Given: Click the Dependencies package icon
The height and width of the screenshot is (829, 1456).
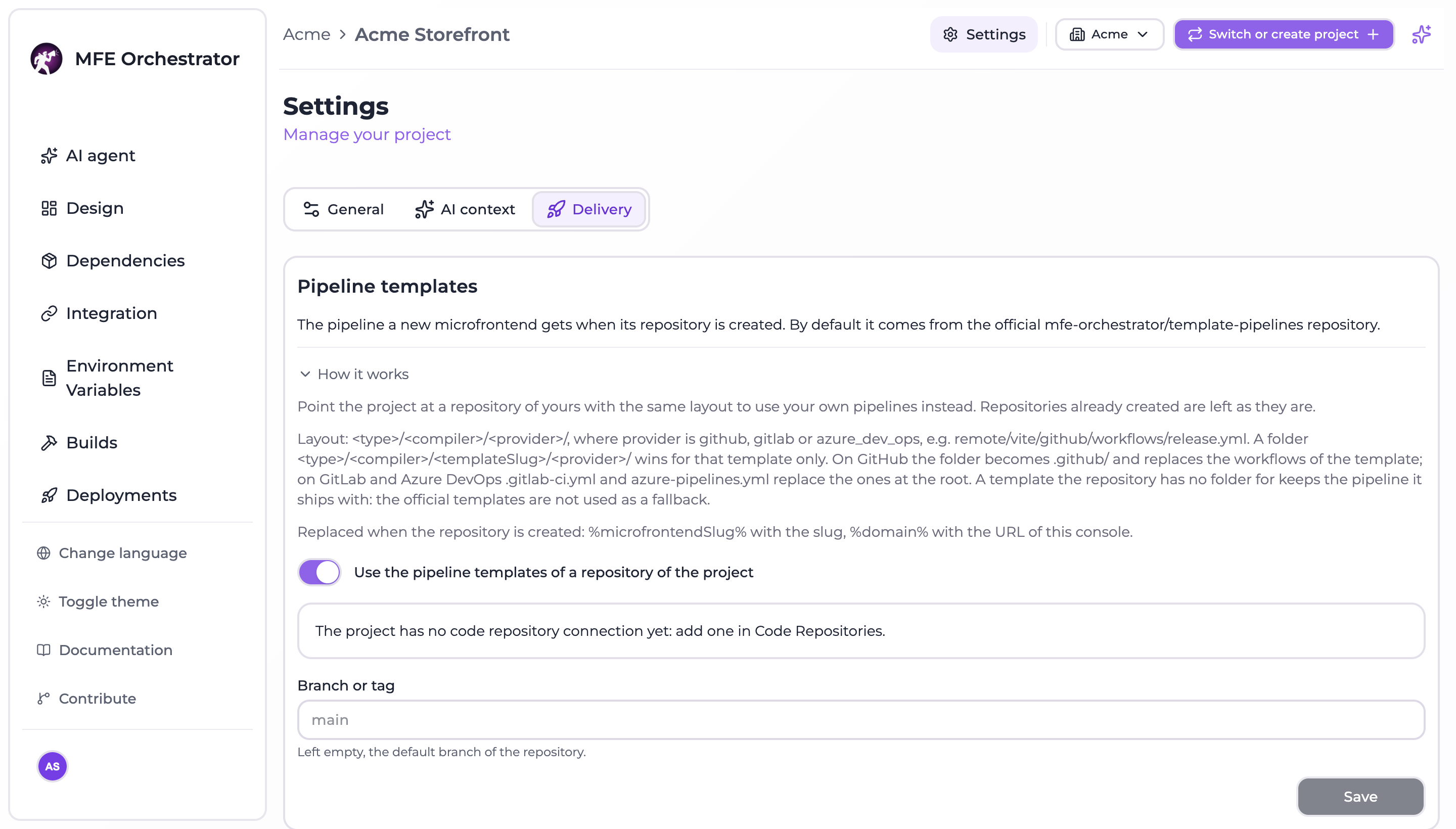Looking at the screenshot, I should click(x=49, y=261).
